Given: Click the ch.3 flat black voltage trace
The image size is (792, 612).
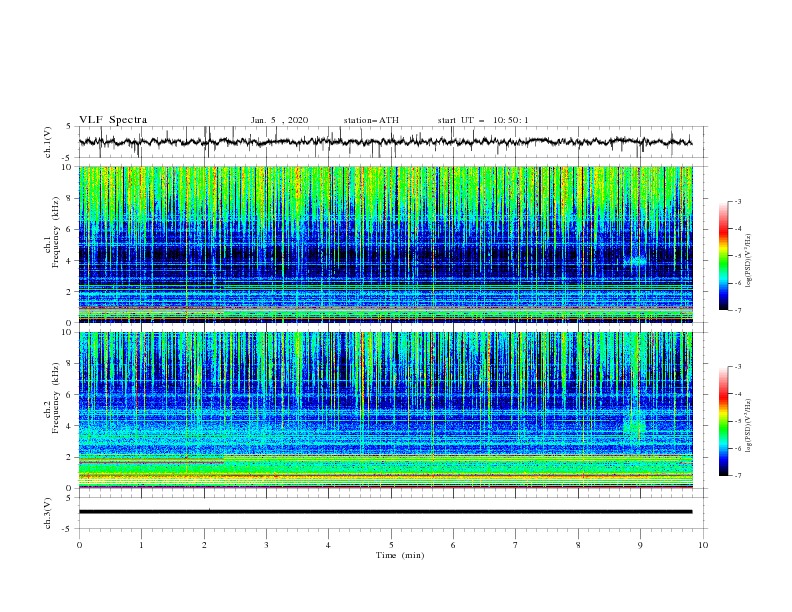Looking at the screenshot, I should point(385,512).
